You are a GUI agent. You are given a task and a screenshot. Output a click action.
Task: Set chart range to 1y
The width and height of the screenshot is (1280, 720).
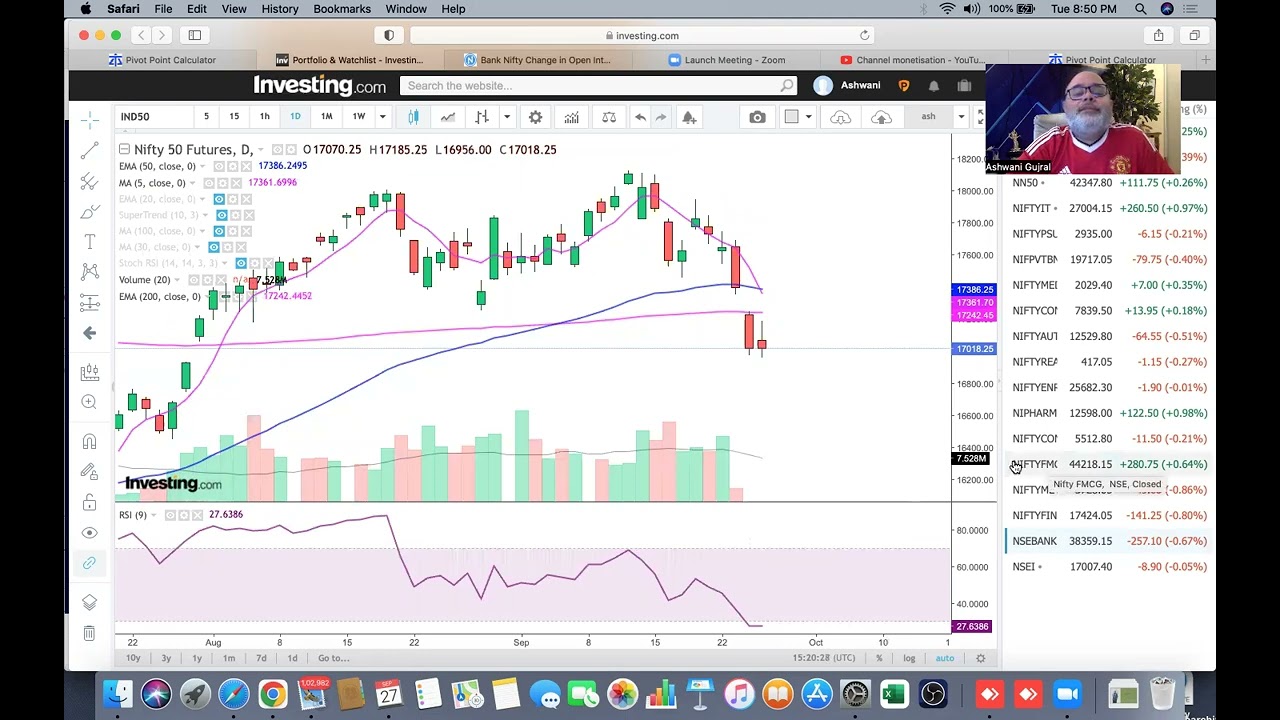click(197, 658)
